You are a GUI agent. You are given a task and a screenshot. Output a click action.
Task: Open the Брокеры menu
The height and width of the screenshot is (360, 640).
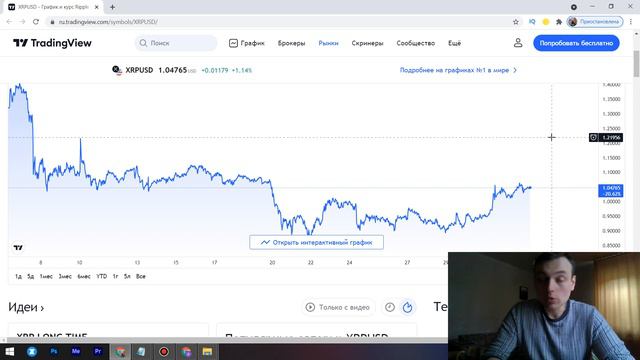point(291,43)
